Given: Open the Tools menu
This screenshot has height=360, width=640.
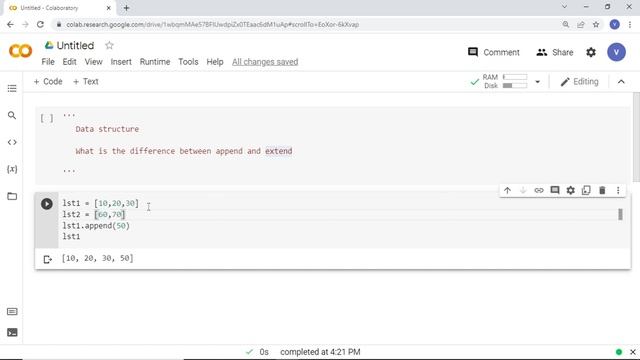Looking at the screenshot, I should click(x=188, y=62).
